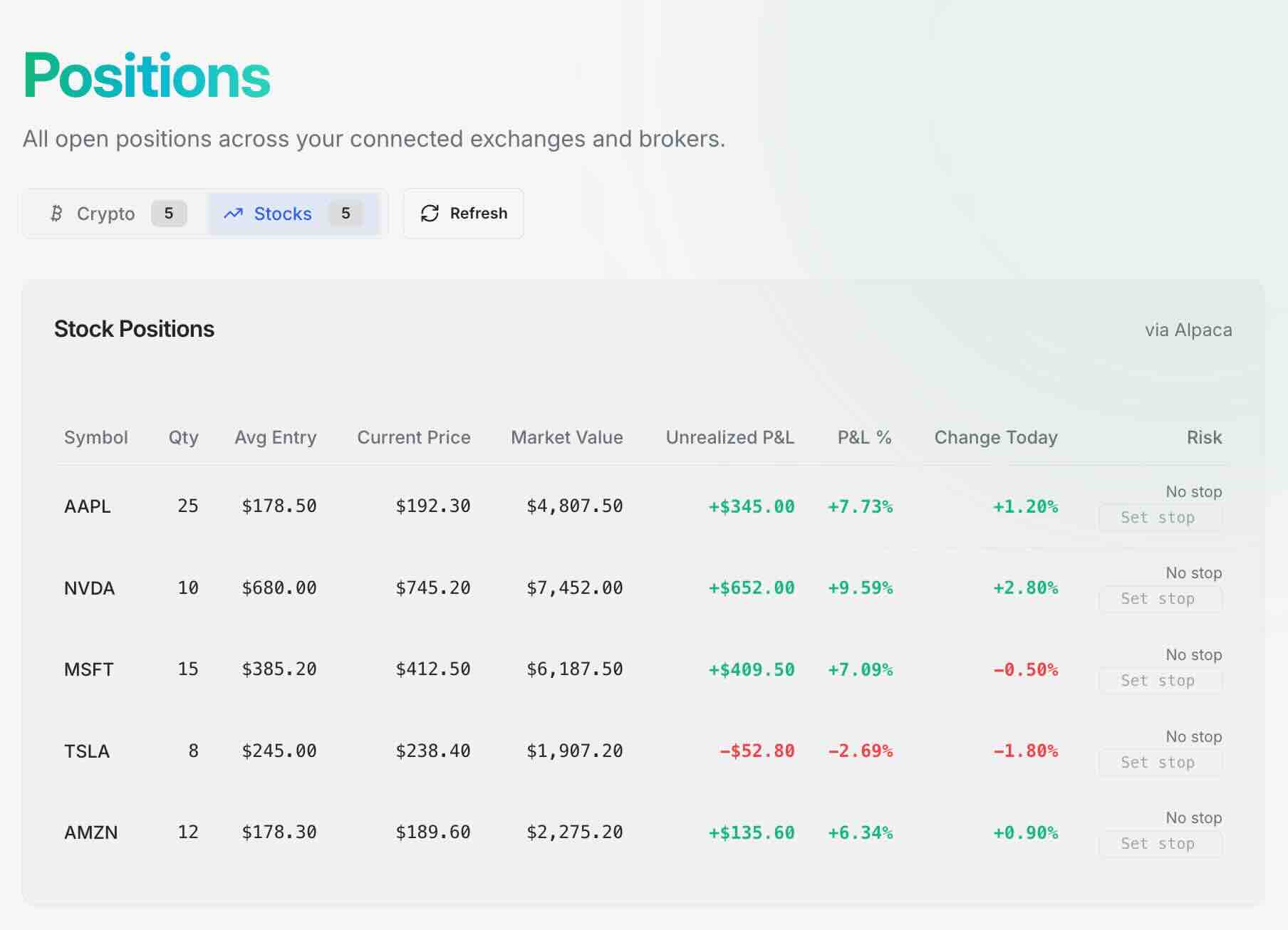Click unrealized P&L +$135.60

752,833
